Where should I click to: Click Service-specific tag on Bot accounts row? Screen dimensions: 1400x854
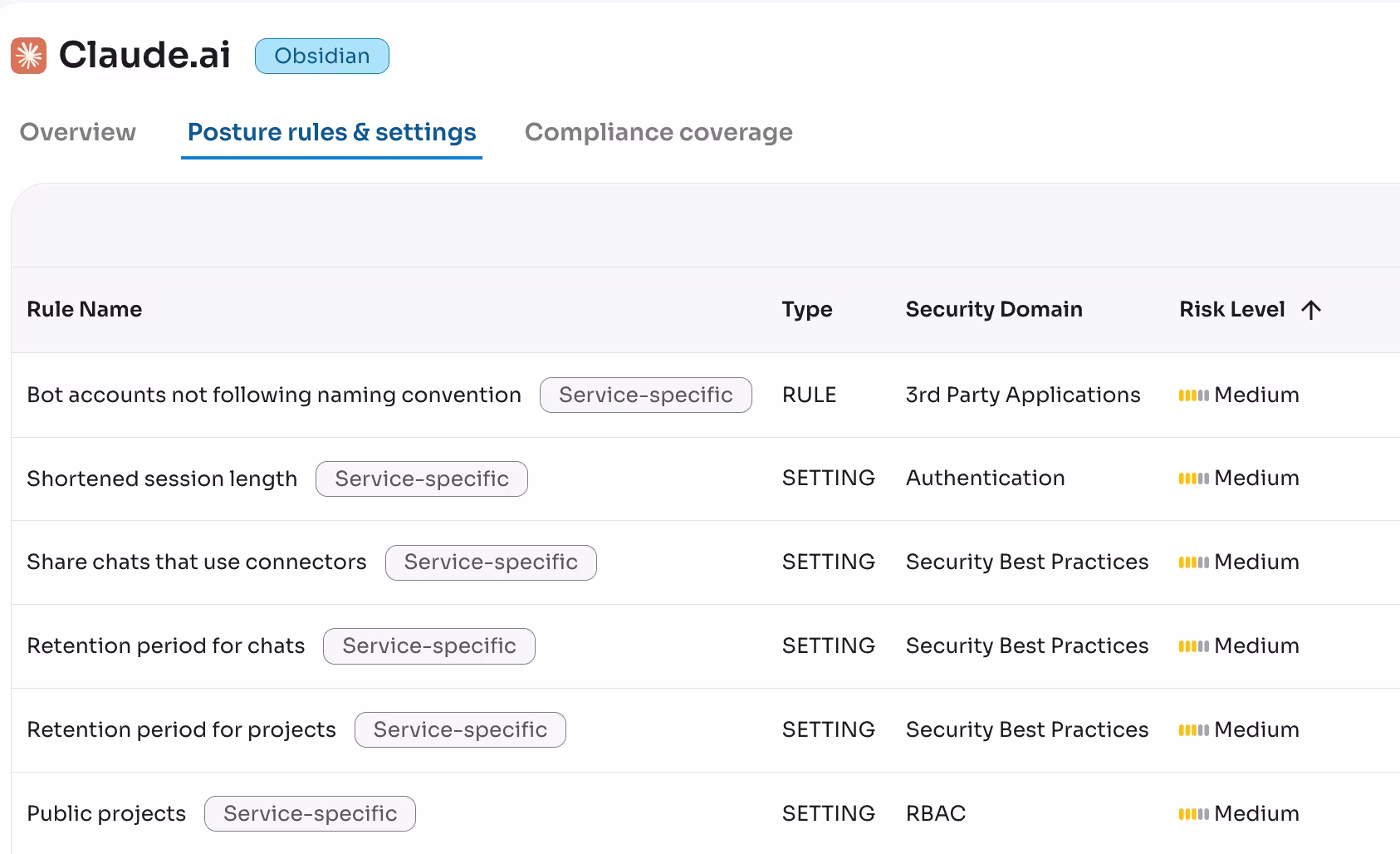click(x=646, y=395)
